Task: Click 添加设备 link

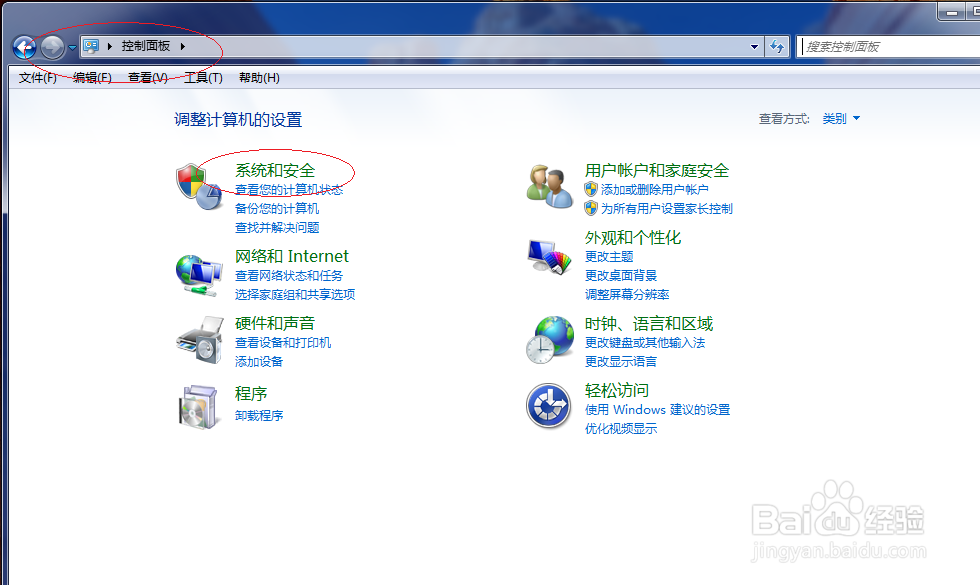Action: (259, 361)
